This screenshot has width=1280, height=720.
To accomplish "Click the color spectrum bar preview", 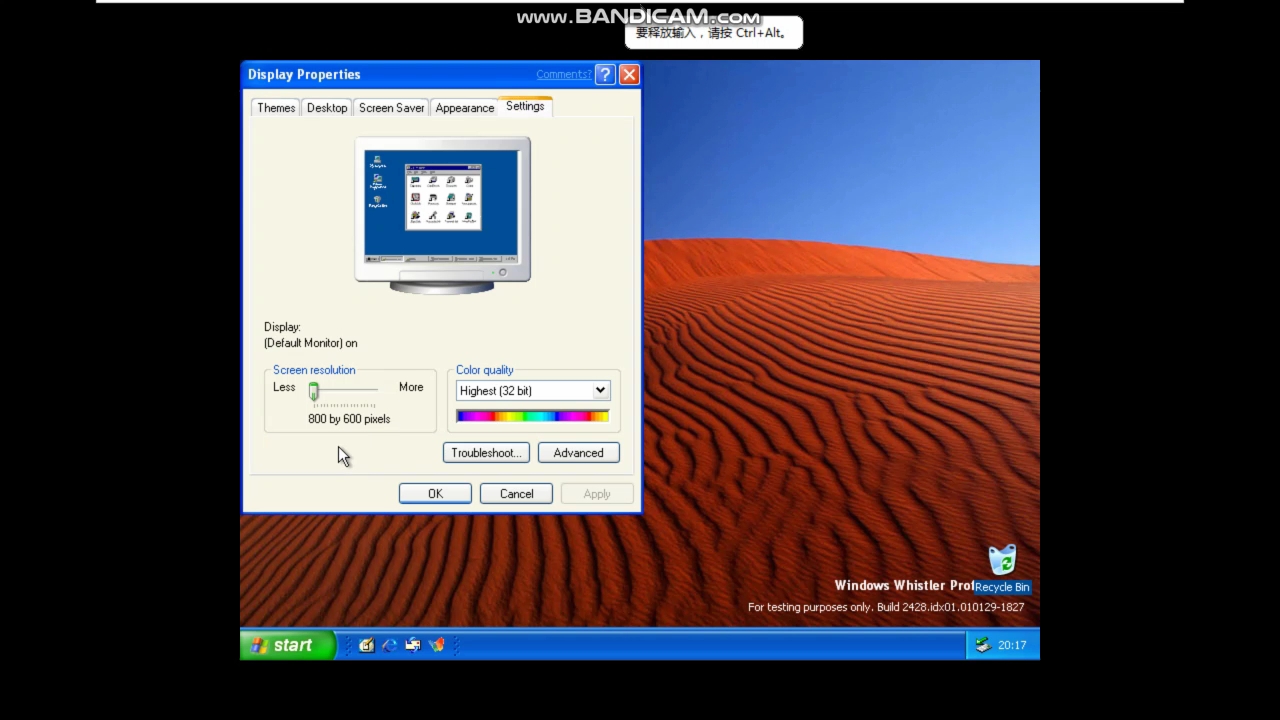I will (x=532, y=416).
